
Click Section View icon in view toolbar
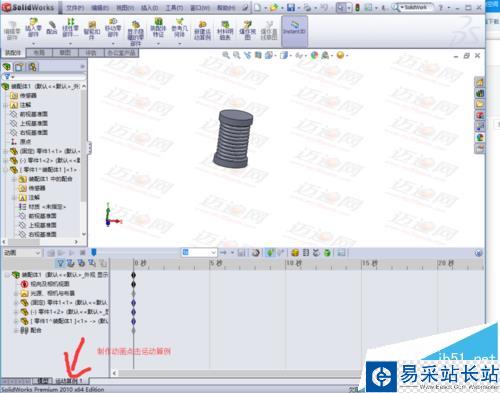258,55
